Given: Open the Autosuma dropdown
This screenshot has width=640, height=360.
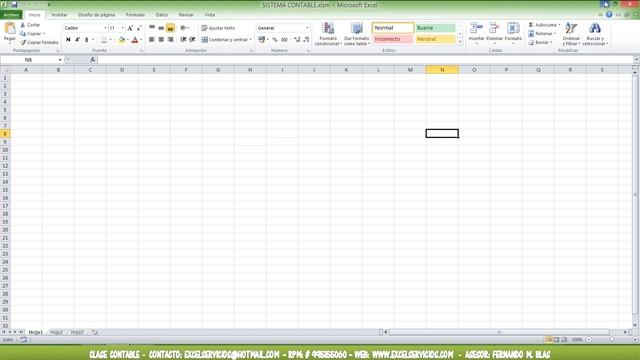Looking at the screenshot, I should click(x=559, y=25).
